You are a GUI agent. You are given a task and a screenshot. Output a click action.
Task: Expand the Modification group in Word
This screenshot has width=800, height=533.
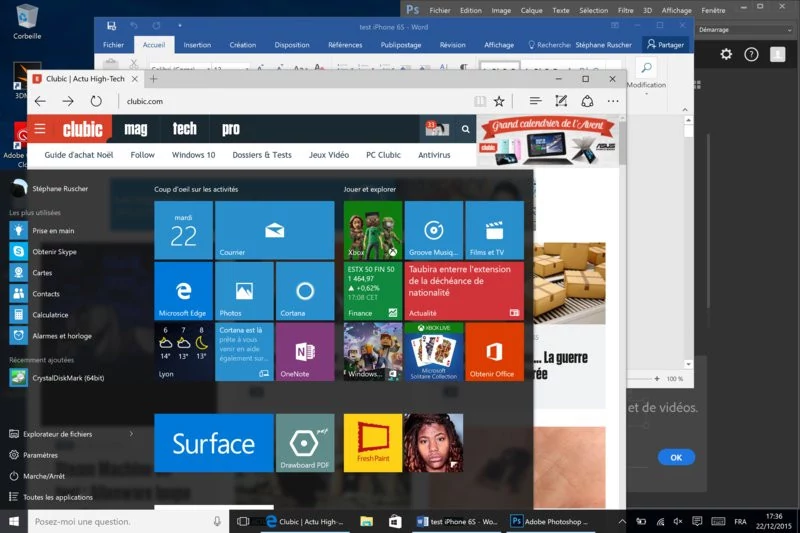tap(646, 94)
